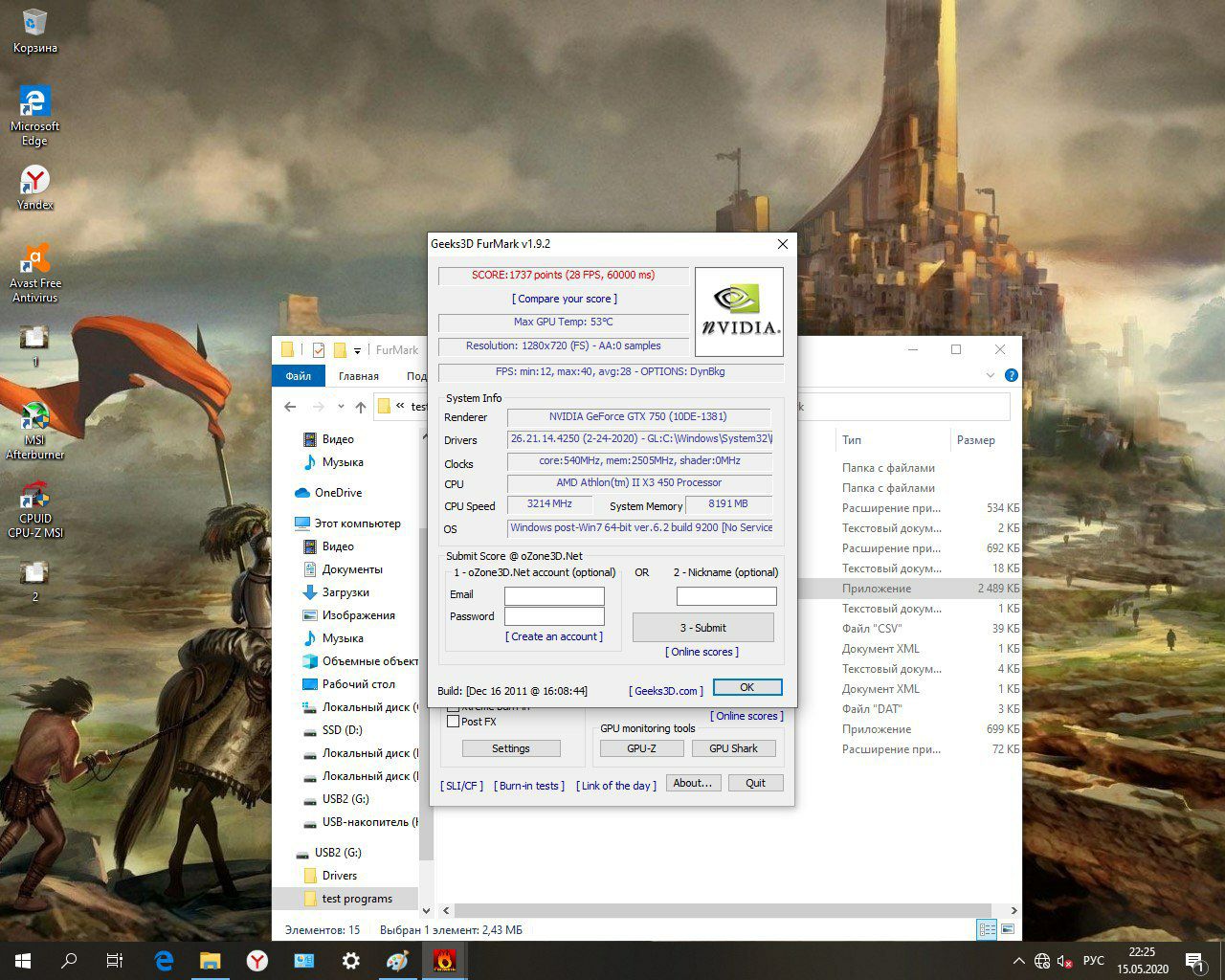Open Explorer quick access toolbar dropdown
The width and height of the screenshot is (1225, 980).
(357, 350)
